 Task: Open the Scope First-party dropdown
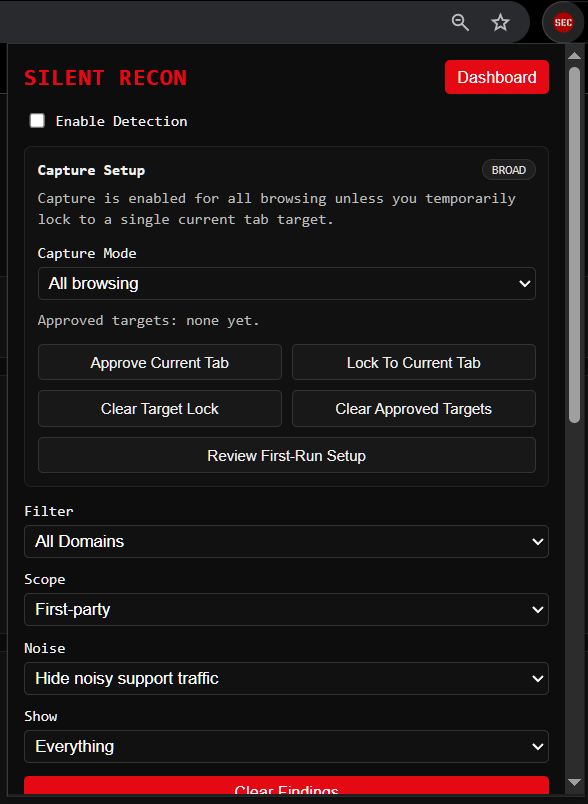tap(287, 610)
